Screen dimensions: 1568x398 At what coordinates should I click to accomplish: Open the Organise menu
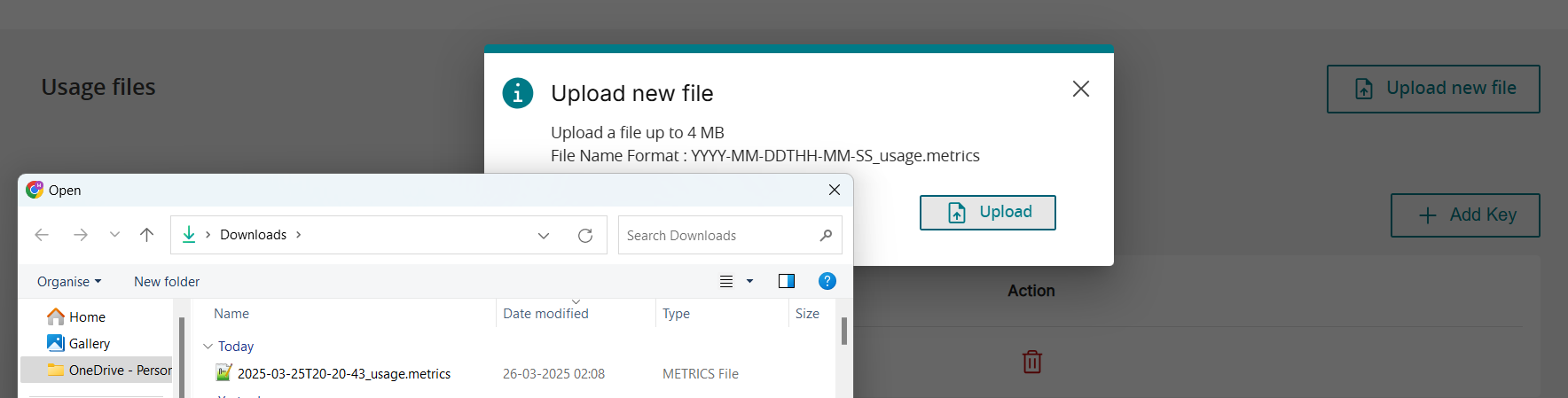click(x=69, y=282)
